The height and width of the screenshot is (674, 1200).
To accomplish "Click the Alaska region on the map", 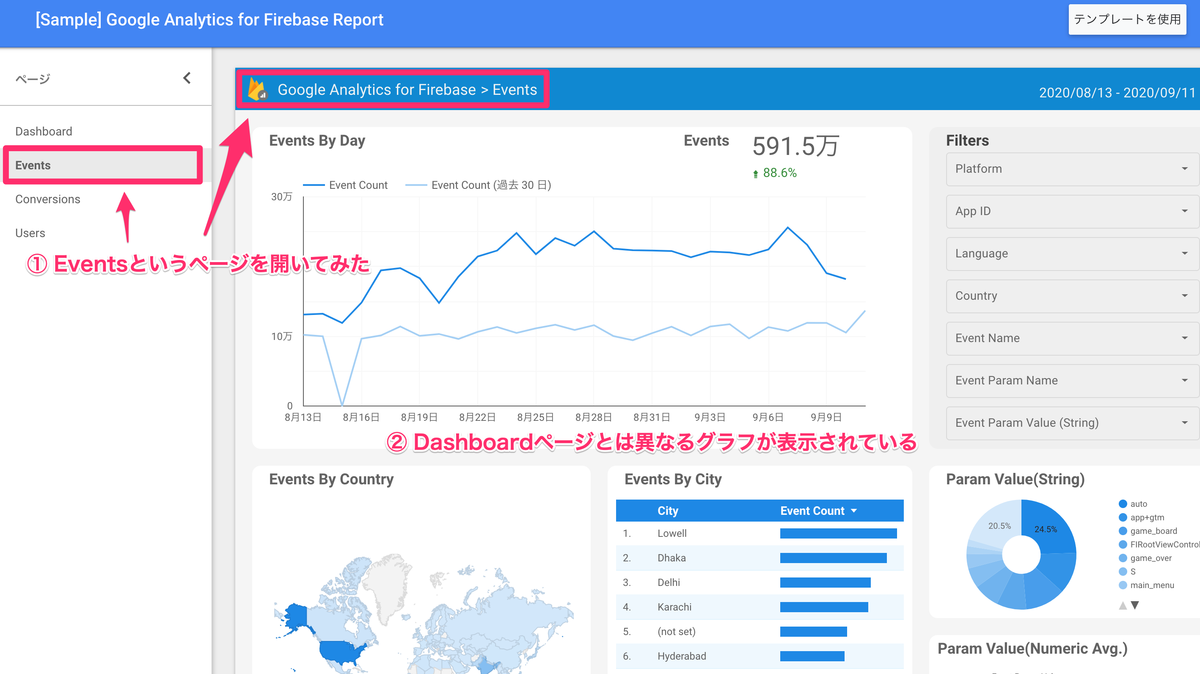I will pyautogui.click(x=296, y=617).
